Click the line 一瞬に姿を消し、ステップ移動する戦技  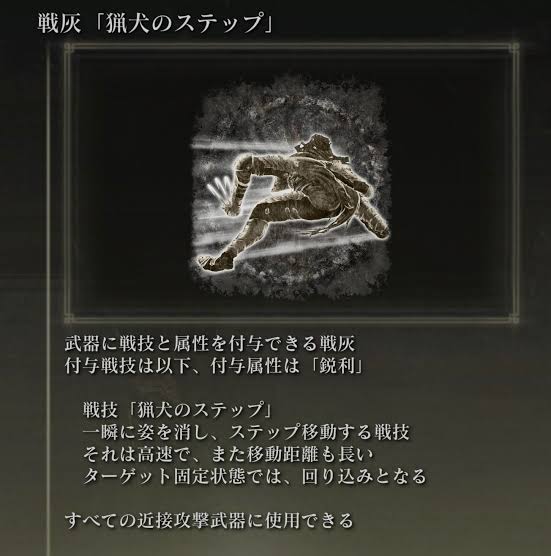[x=246, y=432]
